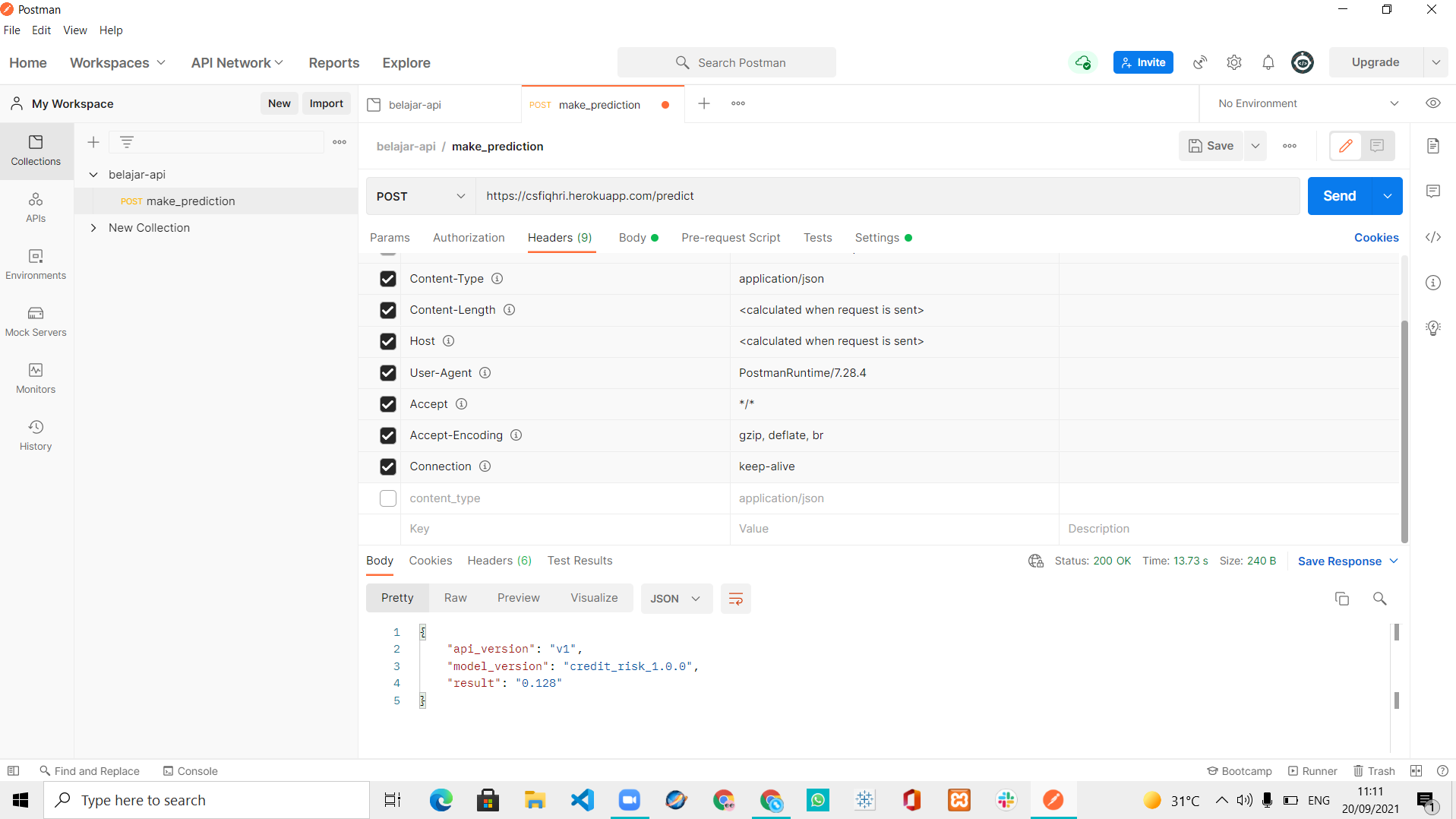1456x819 pixels.
Task: Switch to the Authorization tab
Action: (x=469, y=238)
